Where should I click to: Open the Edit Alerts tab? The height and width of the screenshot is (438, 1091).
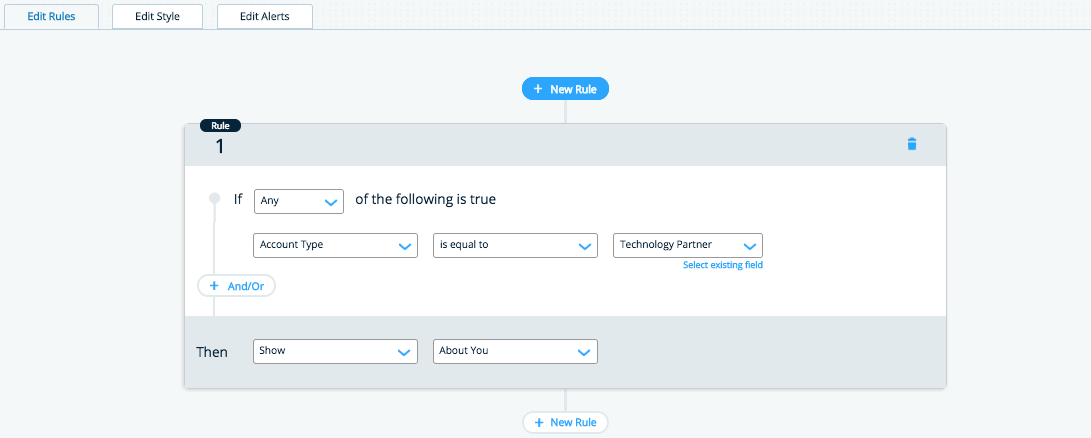(x=265, y=16)
